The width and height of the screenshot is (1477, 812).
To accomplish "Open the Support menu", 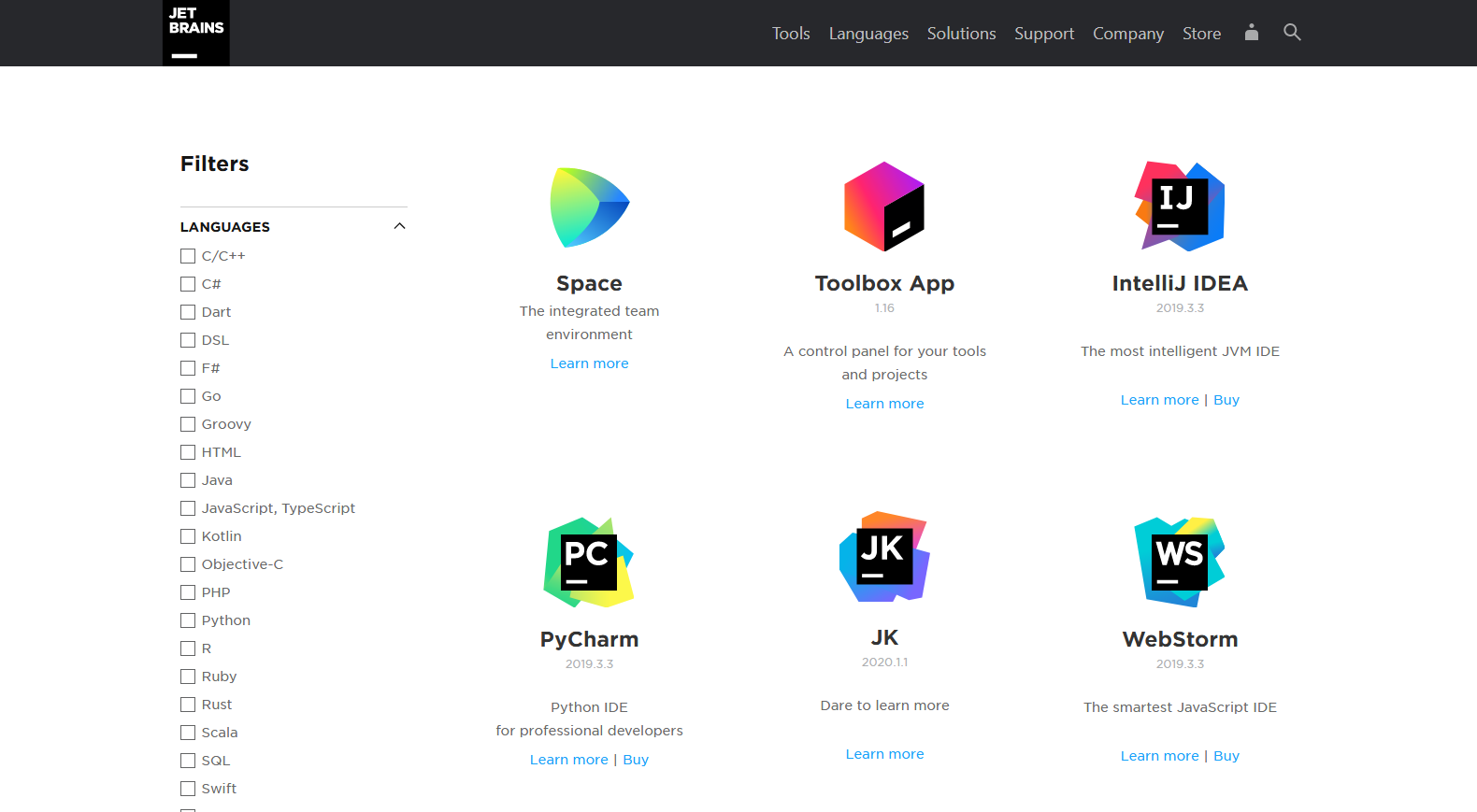I will pyautogui.click(x=1044, y=34).
